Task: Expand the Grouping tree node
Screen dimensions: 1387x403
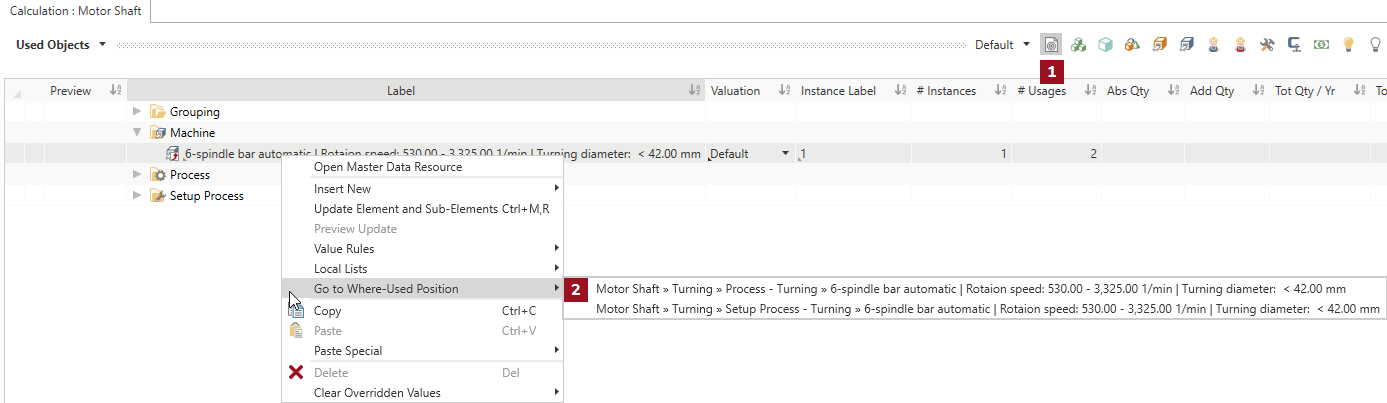Action: point(138,112)
